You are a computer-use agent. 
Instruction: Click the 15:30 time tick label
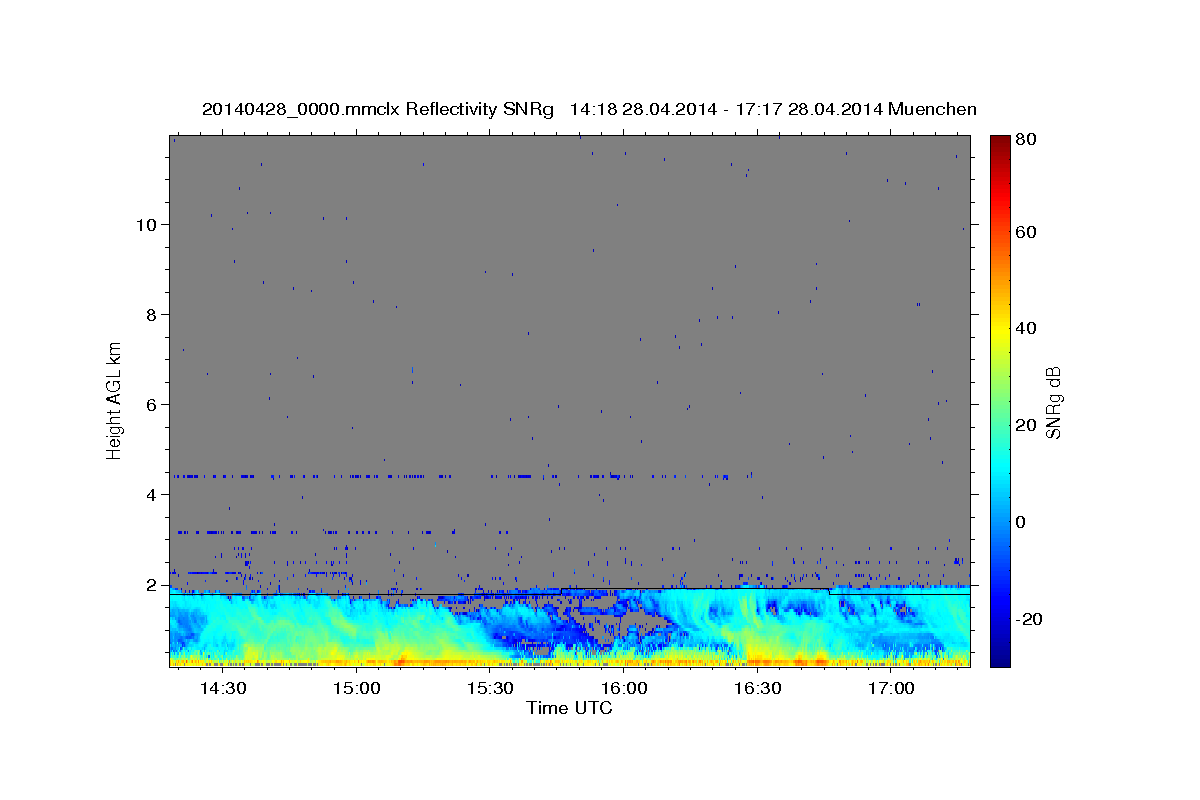(x=490, y=689)
